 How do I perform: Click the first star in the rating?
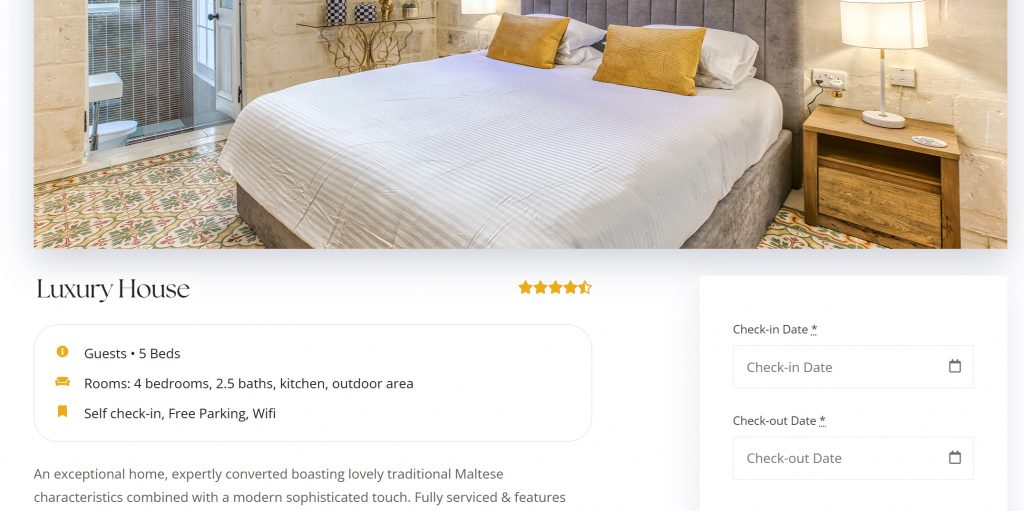tap(525, 288)
